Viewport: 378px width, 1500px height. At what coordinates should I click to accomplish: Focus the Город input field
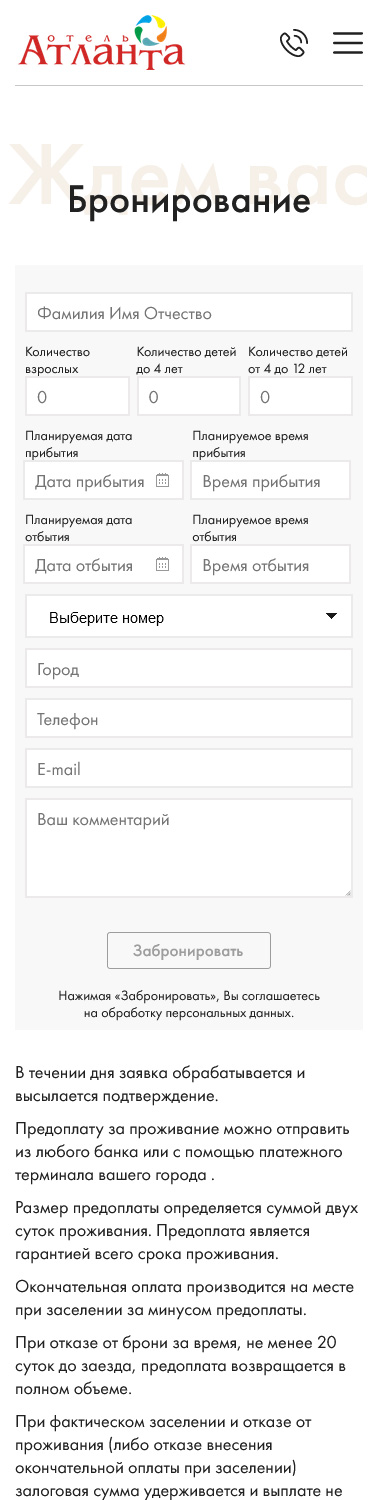point(189,668)
